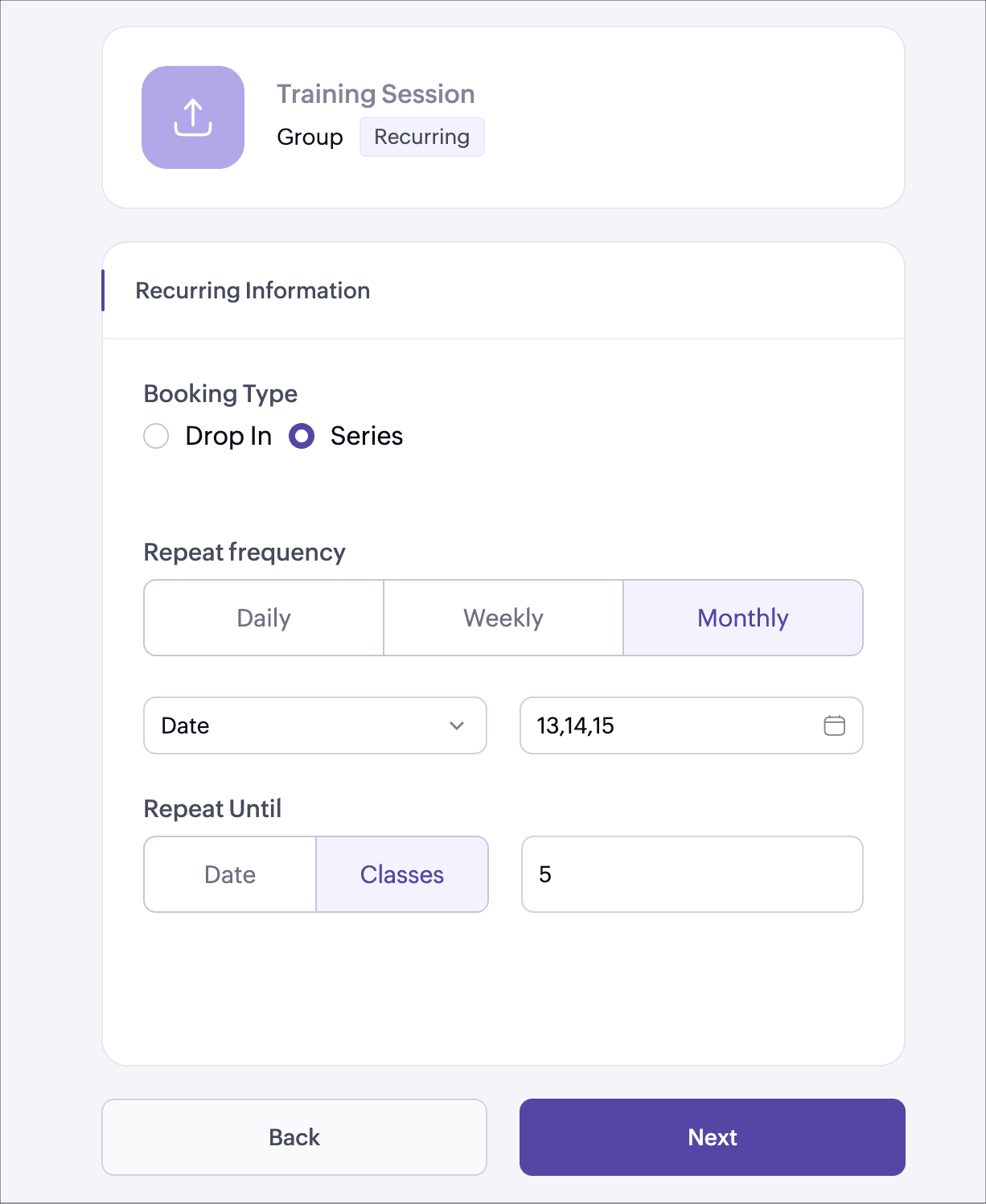The image size is (986, 1204).
Task: Choose the Monthly frequency tab
Action: [x=743, y=618]
